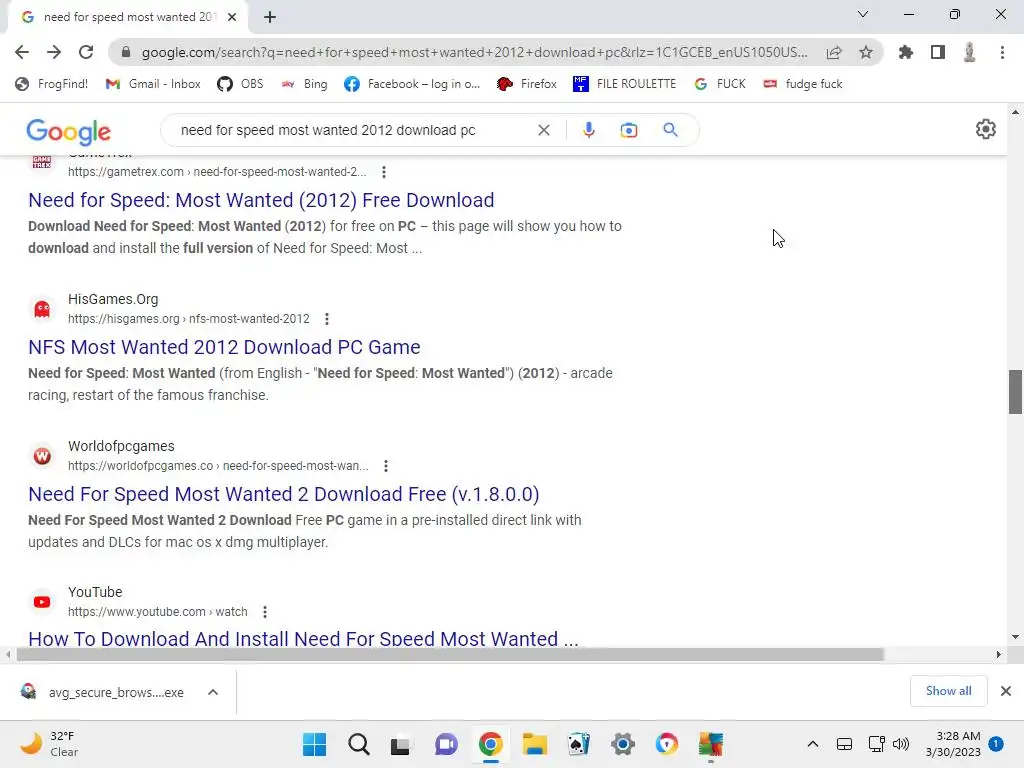Viewport: 1024px width, 768px height.
Task: Click the HisGames.Org site favicon
Action: (x=42, y=309)
